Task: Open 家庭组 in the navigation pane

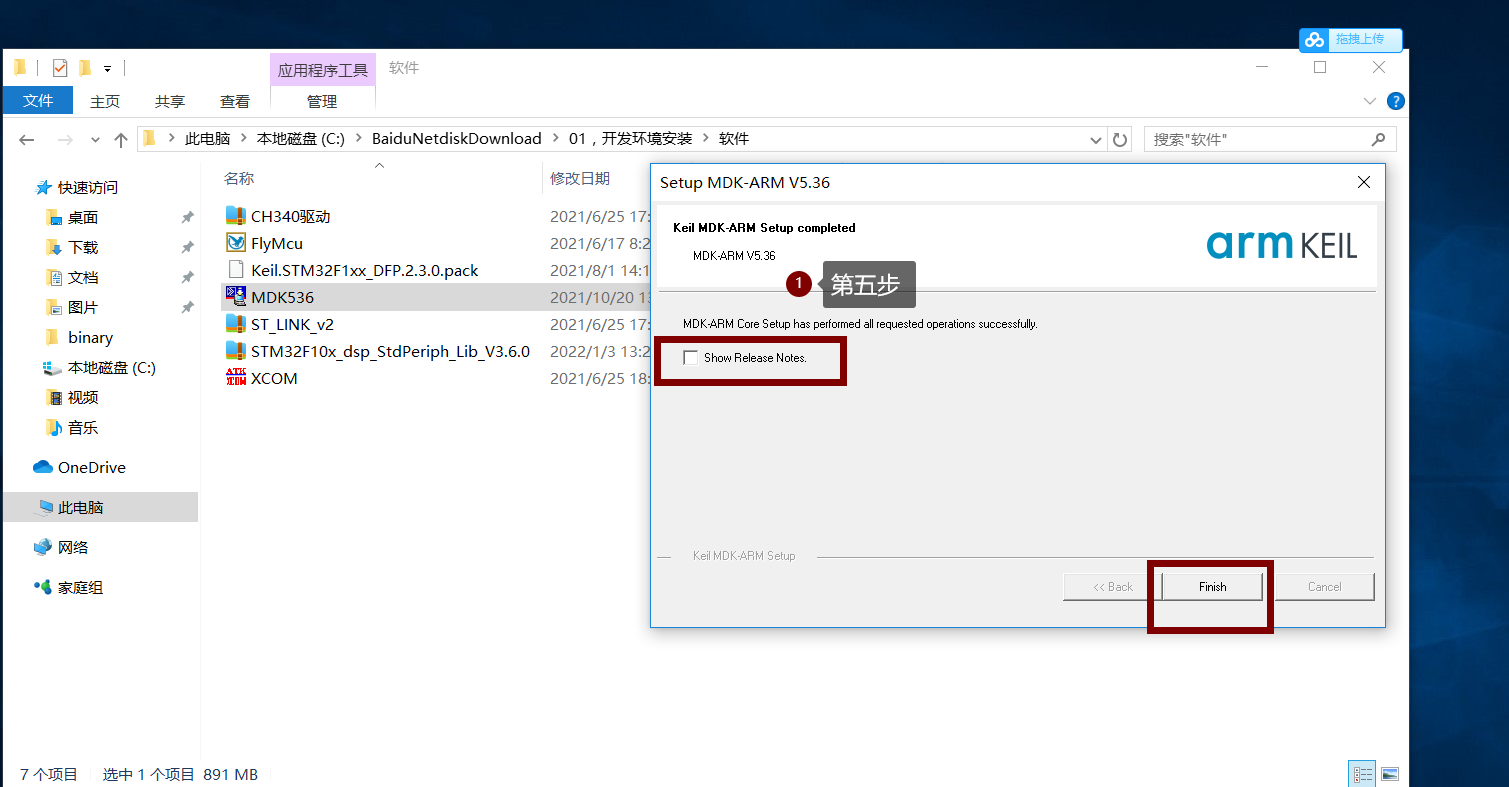Action: [80, 587]
